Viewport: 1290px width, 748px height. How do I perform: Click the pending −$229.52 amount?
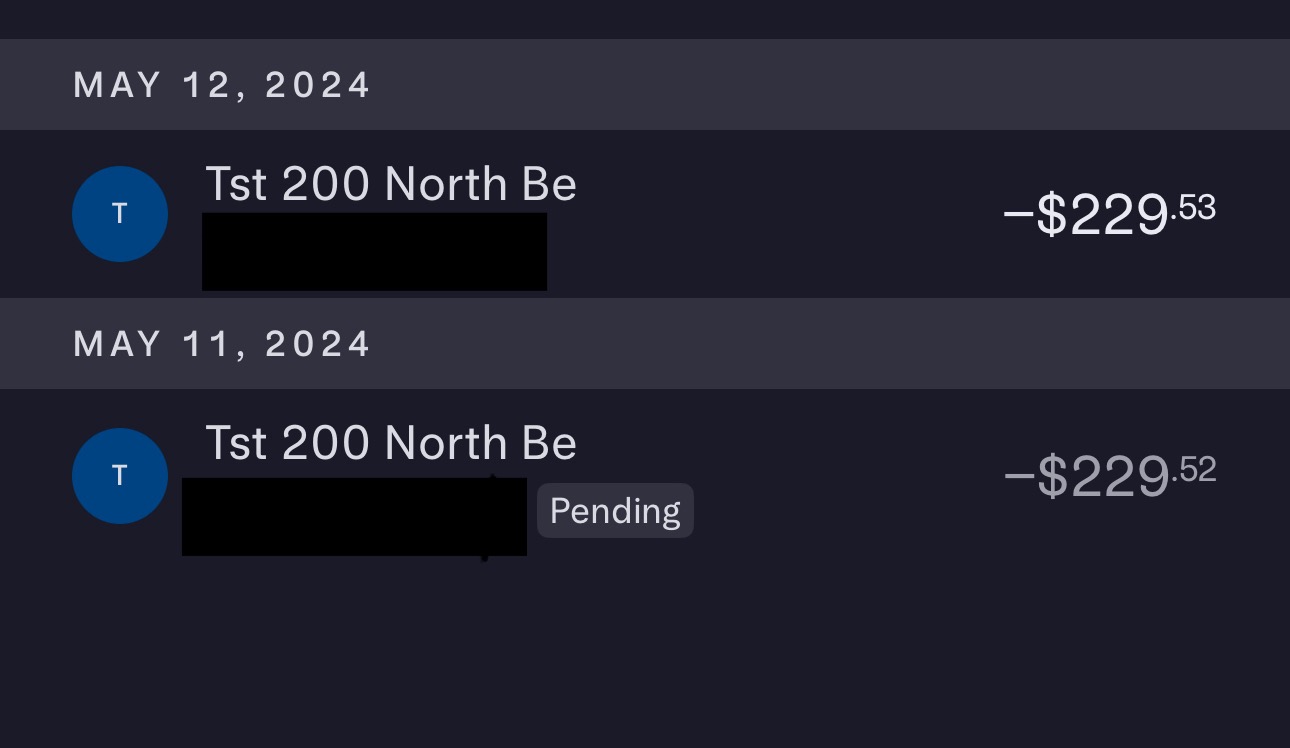(x=1108, y=476)
